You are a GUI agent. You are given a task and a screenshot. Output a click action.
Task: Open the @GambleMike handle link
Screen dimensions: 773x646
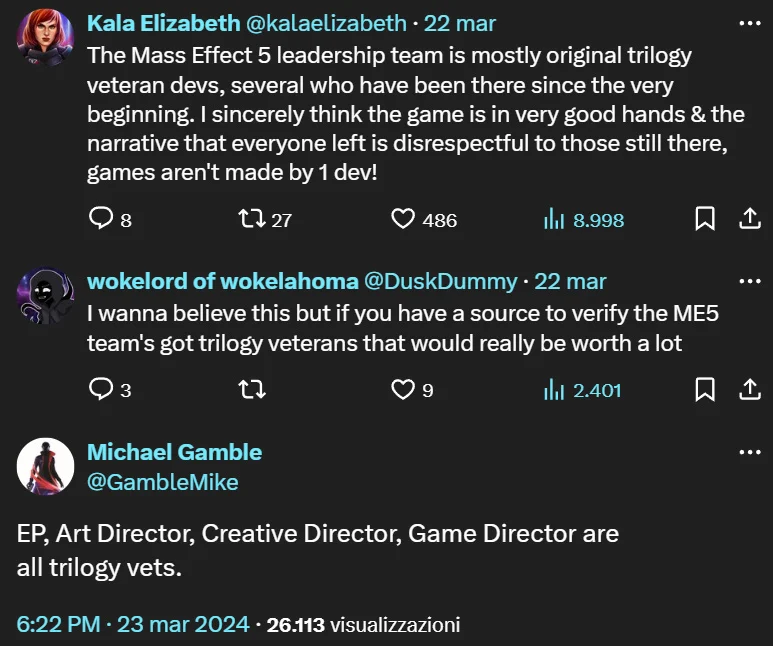click(163, 483)
